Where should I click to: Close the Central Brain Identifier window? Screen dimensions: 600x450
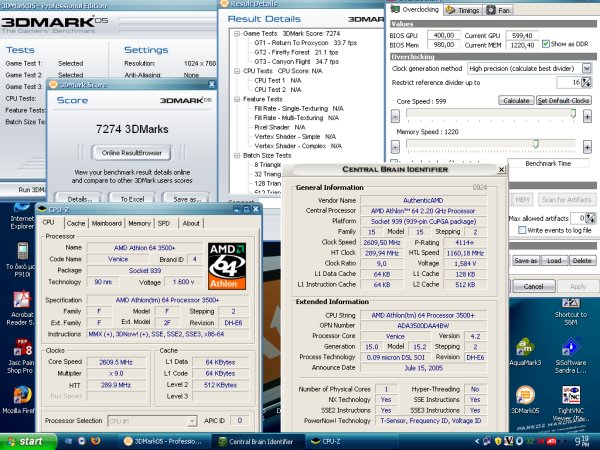click(501, 170)
